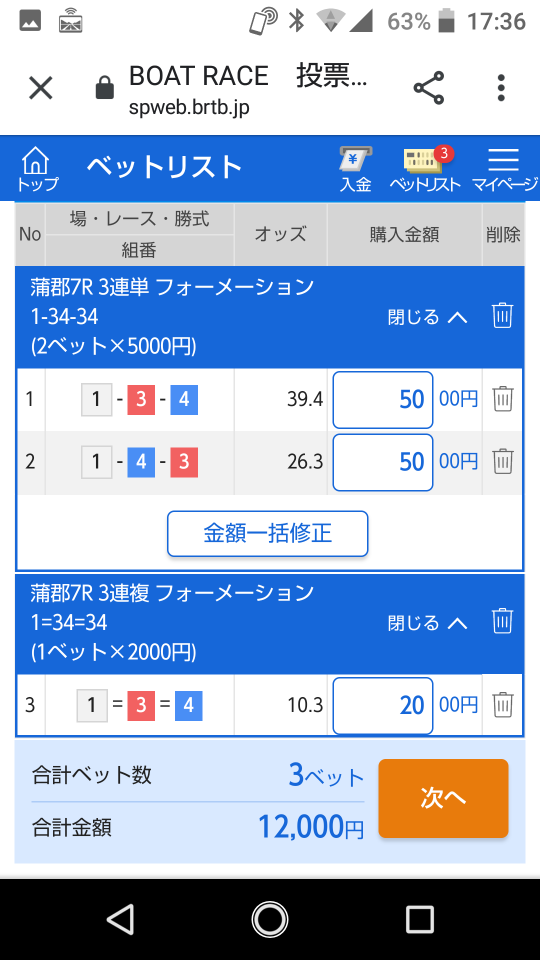
Task: Delete bet 1-4-3 with its trash icon
Action: (502, 461)
